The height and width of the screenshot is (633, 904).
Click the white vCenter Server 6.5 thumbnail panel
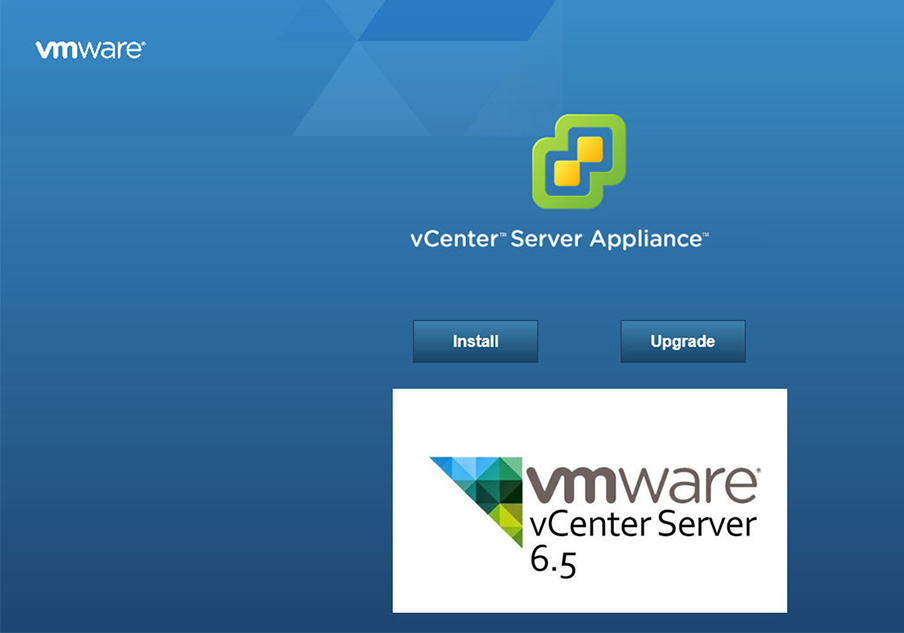(x=590, y=500)
